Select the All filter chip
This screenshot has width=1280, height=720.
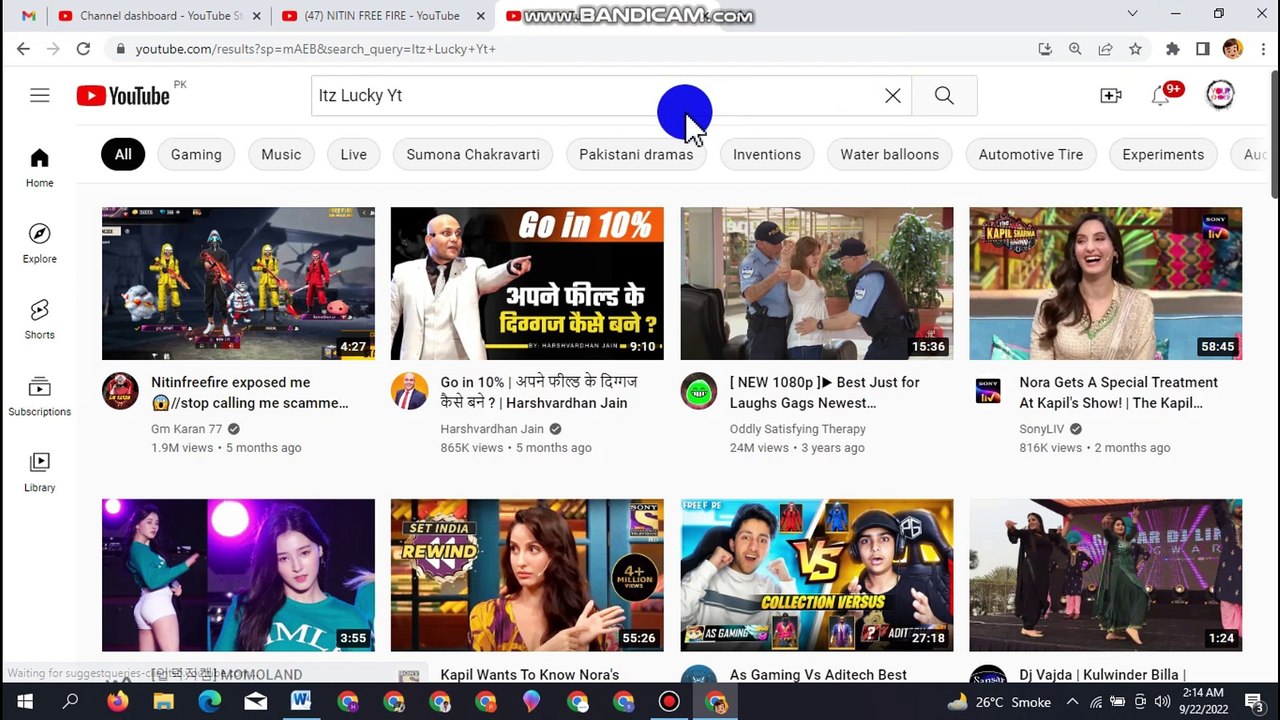point(123,154)
